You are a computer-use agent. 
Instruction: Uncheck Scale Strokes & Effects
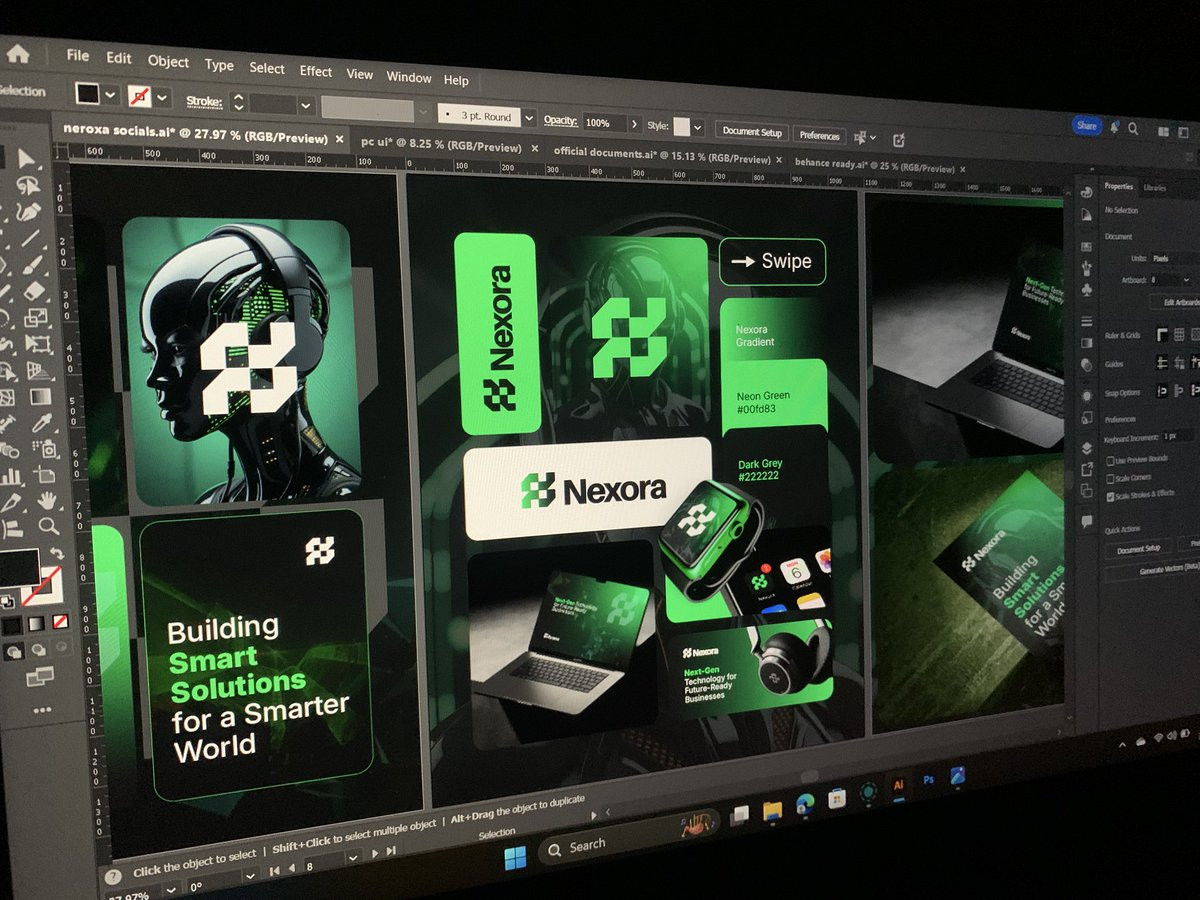coord(1111,496)
